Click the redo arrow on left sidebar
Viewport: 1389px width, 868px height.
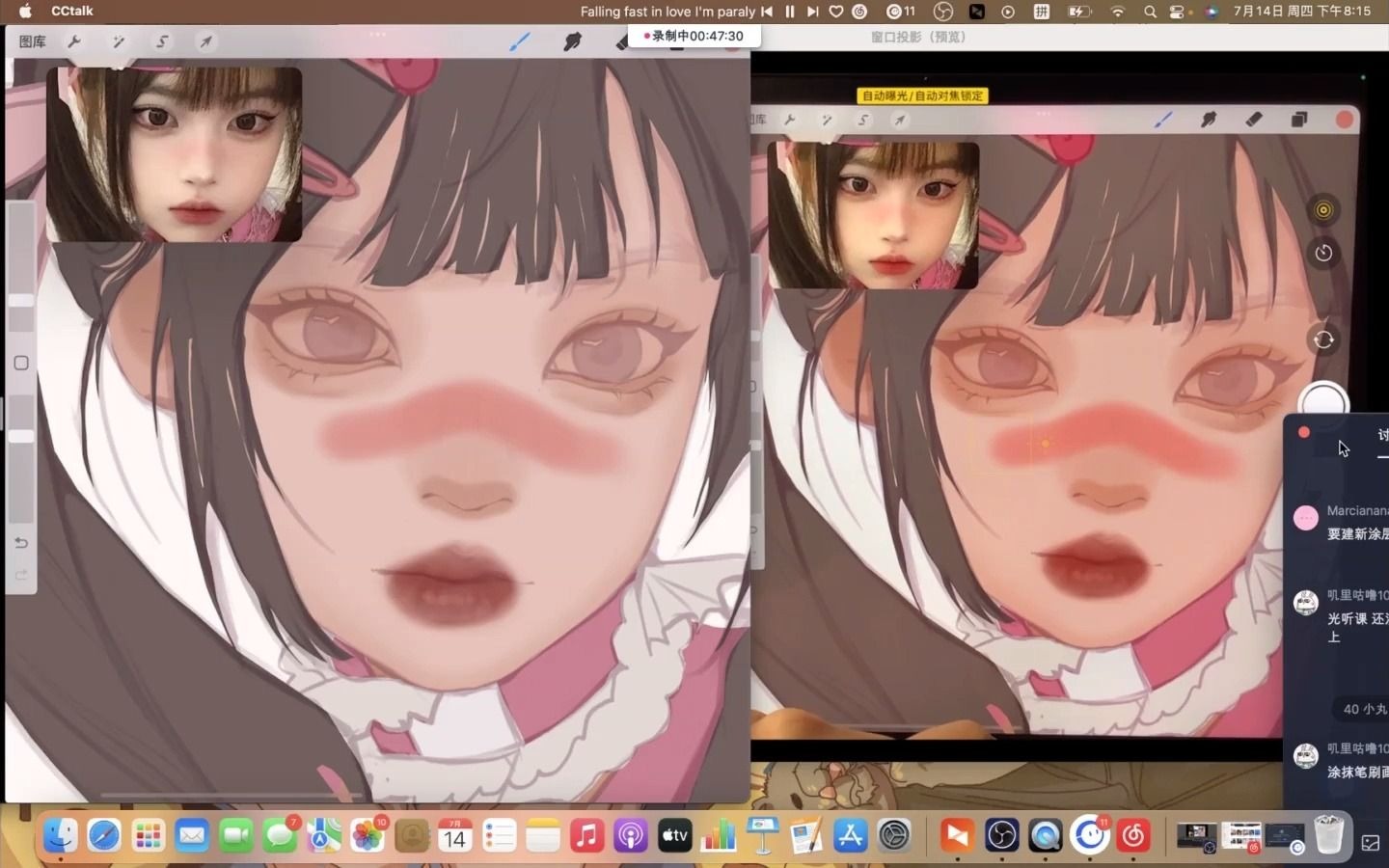click(x=21, y=575)
